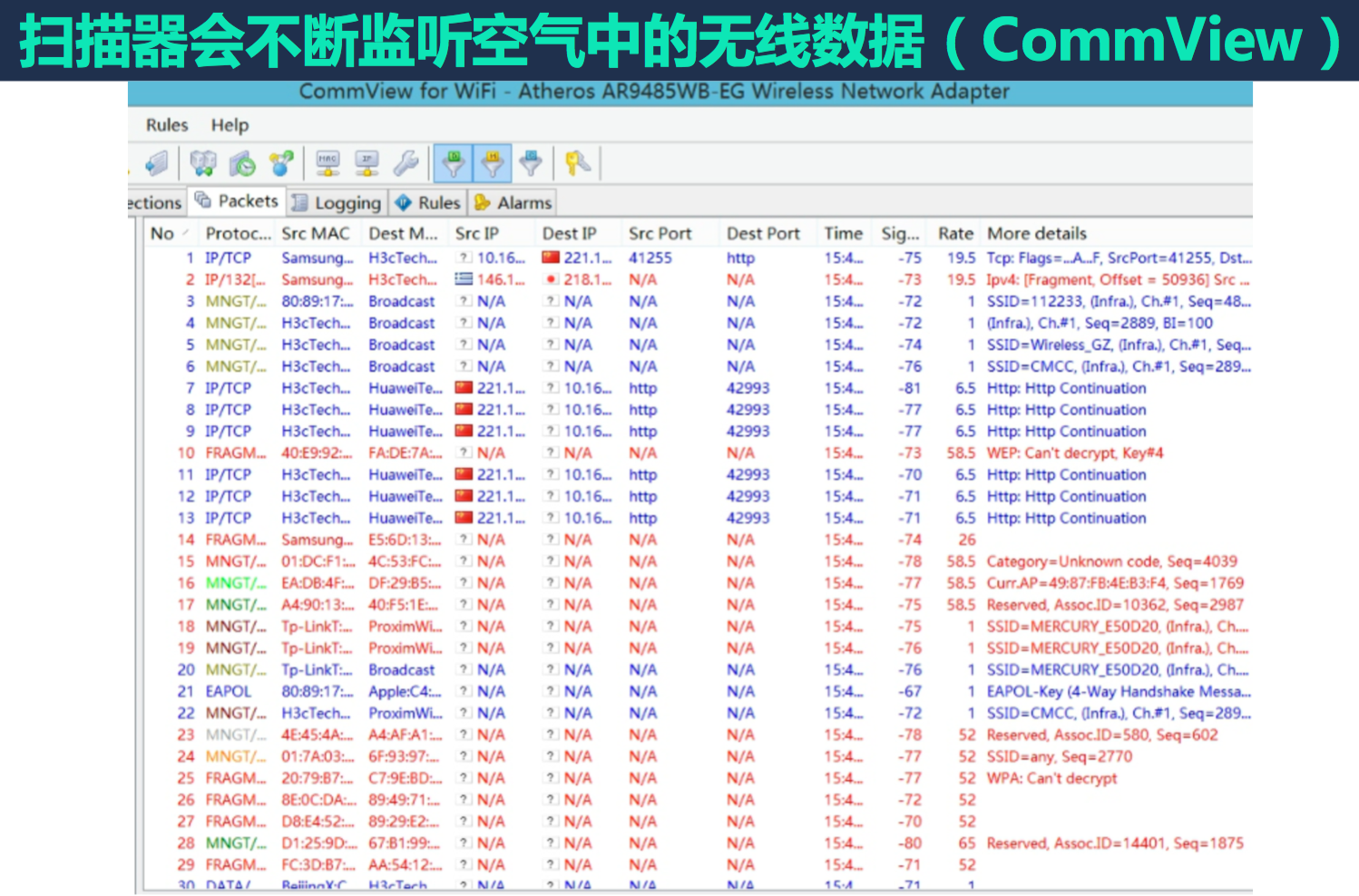This screenshot has height=896, width=1359.
Task: Switch to the Rules tab
Action: pyautogui.click(x=427, y=202)
